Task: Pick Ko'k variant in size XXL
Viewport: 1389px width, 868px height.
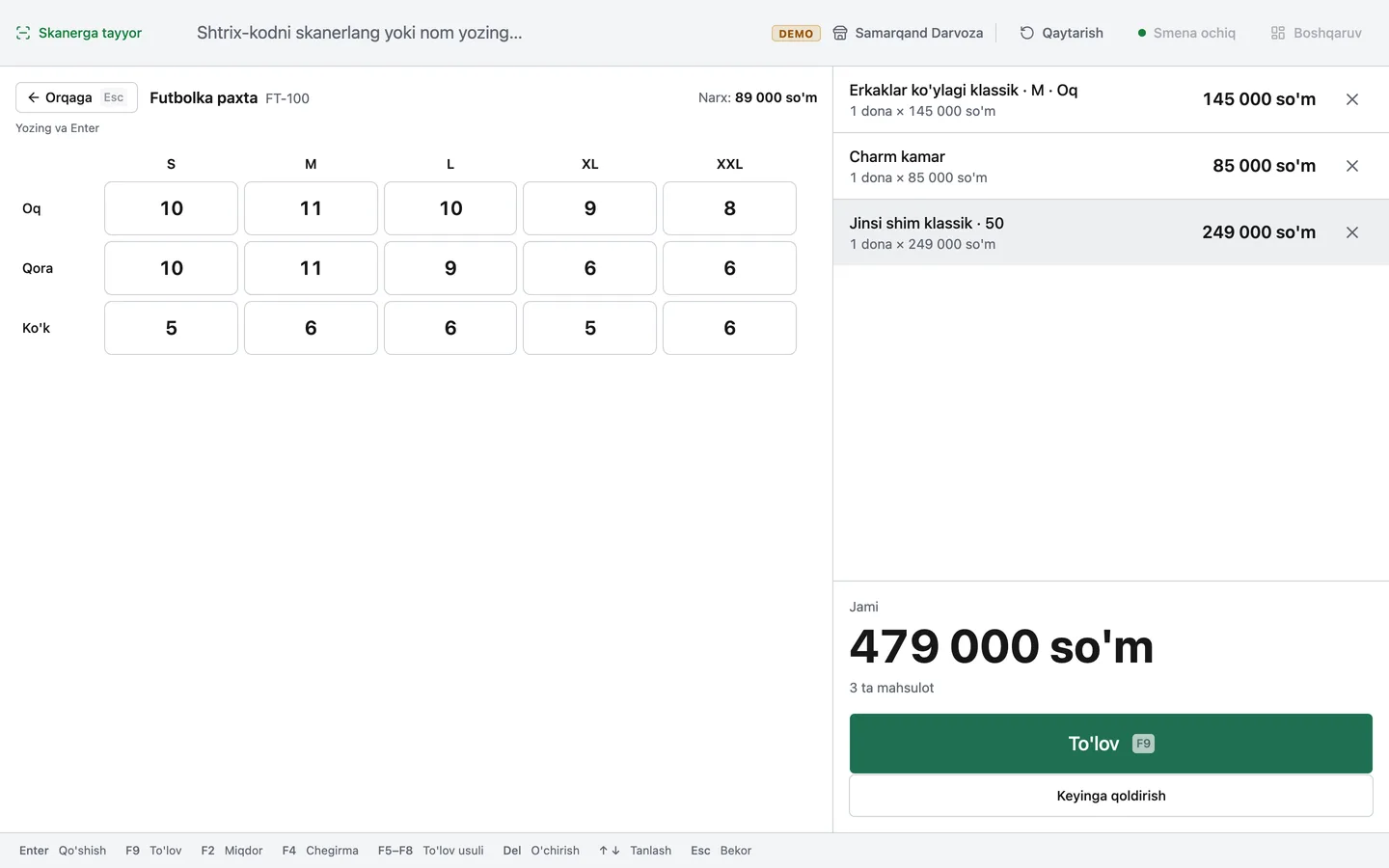Action: pos(729,328)
